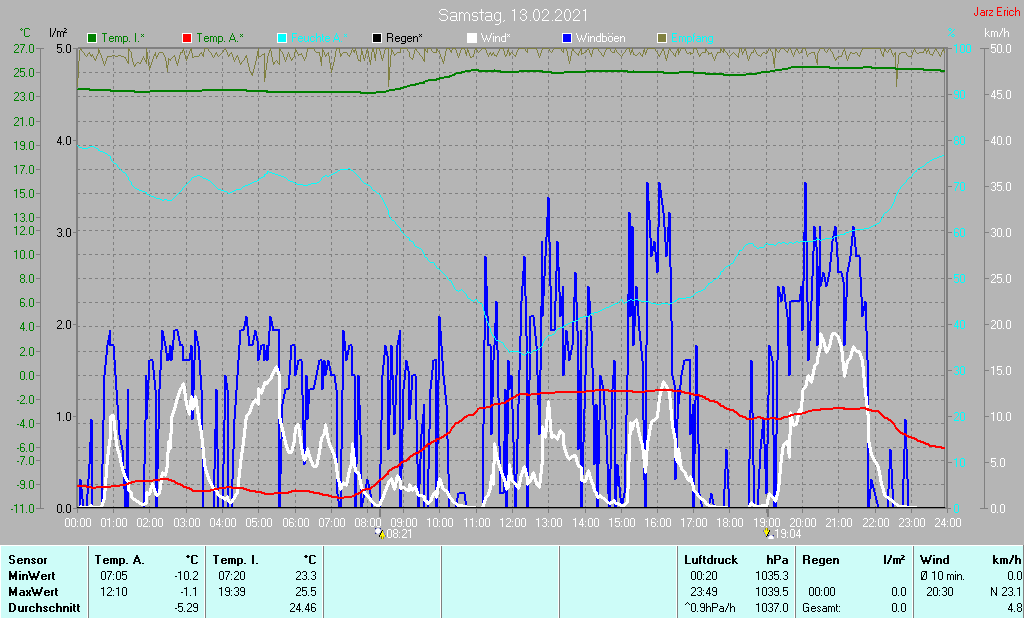Screen dimensions: 1024x618
Task: Click the white Wind legend swatch
Action: (471, 38)
